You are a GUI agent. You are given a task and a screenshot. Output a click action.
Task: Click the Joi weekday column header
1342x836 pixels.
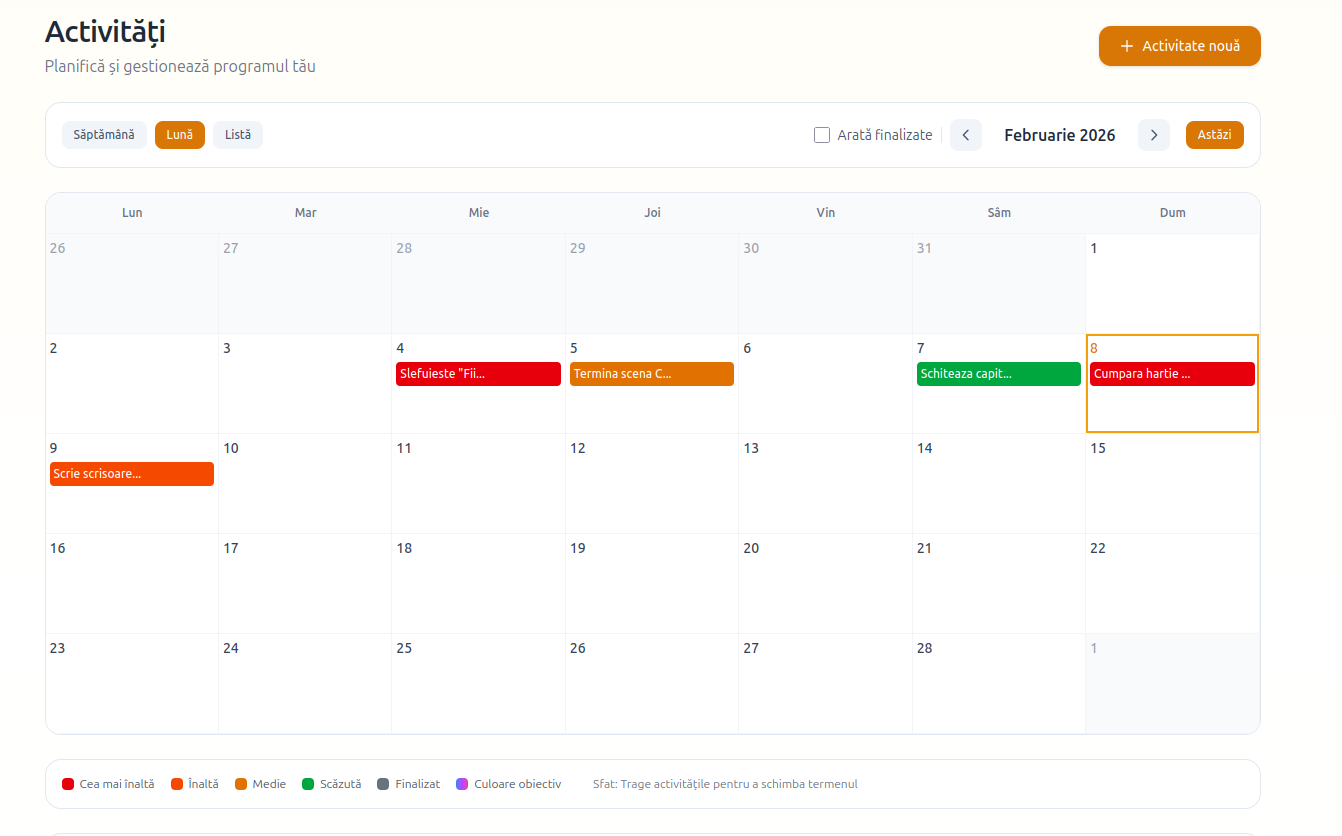652,213
